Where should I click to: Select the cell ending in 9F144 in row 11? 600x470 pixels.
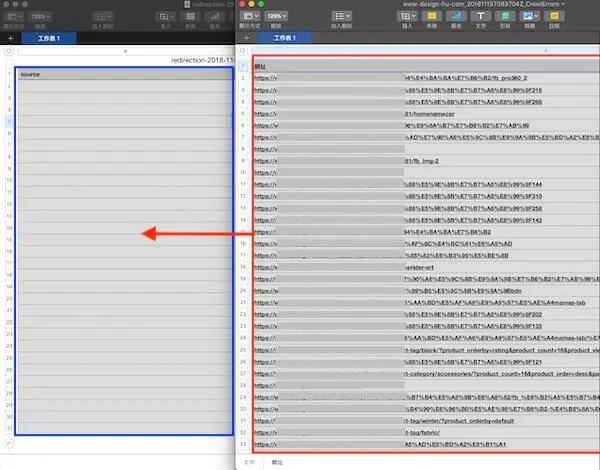(x=426, y=184)
